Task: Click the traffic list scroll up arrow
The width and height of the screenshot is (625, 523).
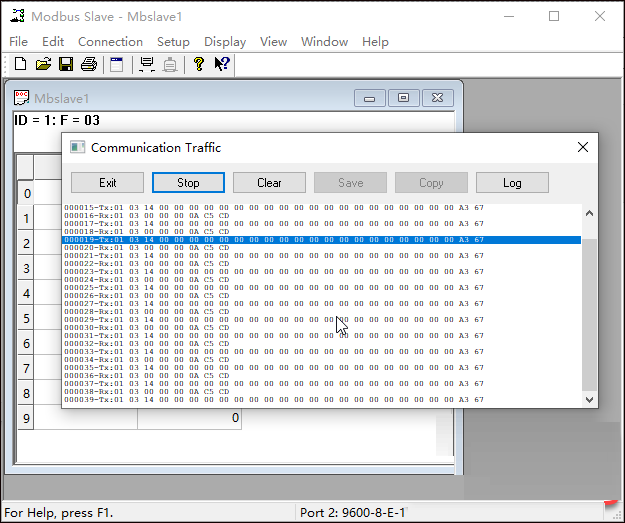Action: click(x=590, y=214)
